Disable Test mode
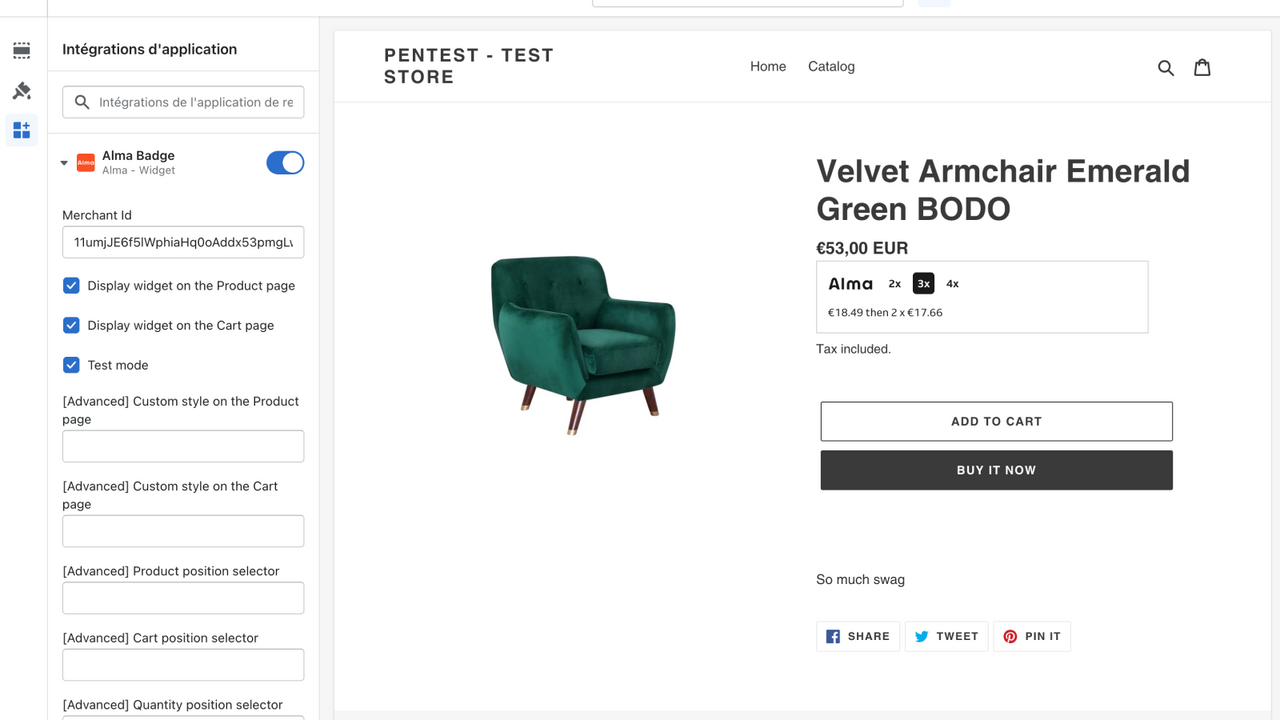Image resolution: width=1280 pixels, height=720 pixels. pos(71,364)
